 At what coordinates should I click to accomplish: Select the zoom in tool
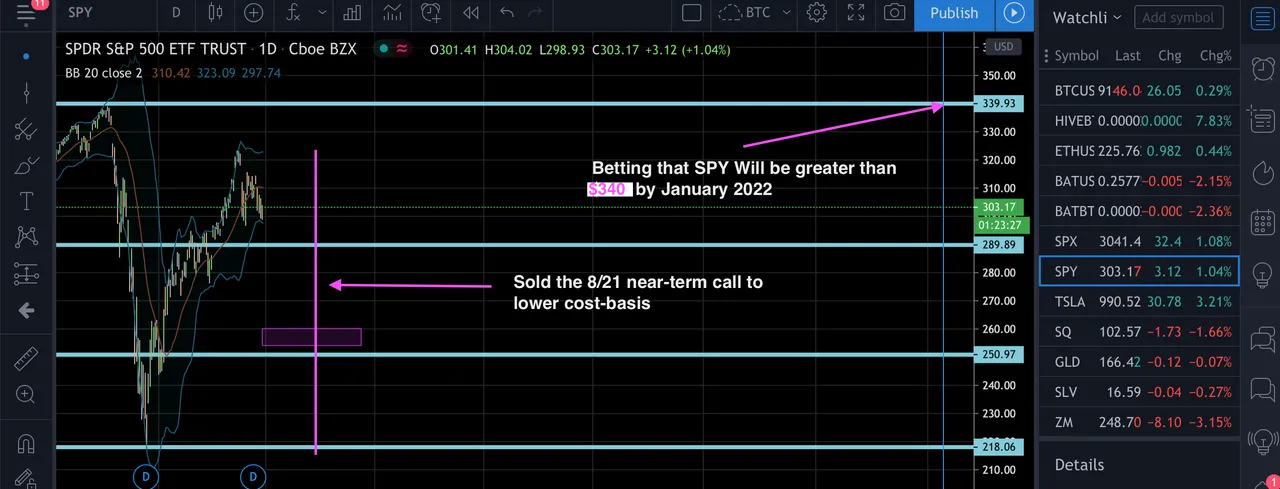click(x=26, y=394)
